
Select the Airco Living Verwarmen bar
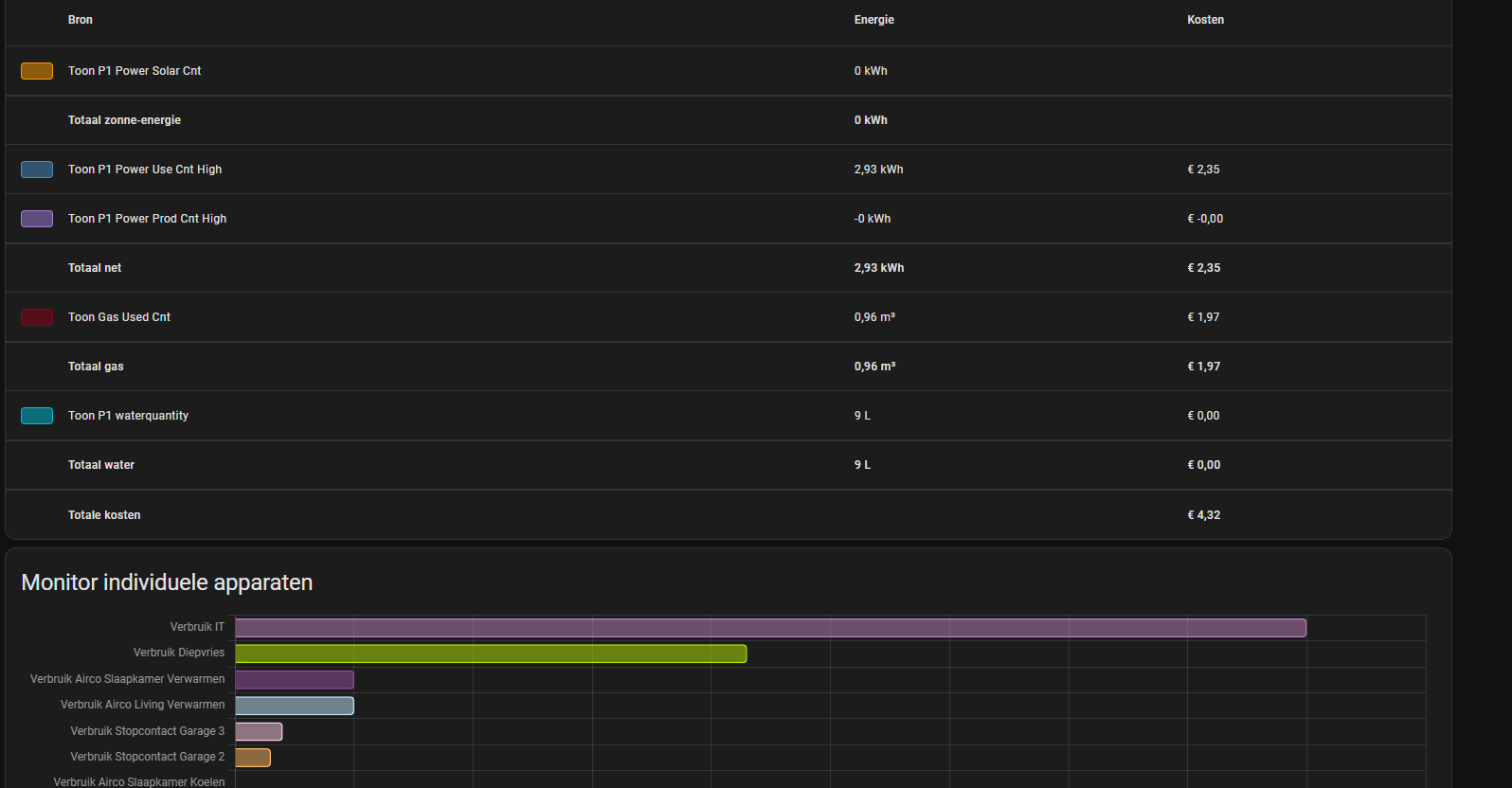point(295,706)
